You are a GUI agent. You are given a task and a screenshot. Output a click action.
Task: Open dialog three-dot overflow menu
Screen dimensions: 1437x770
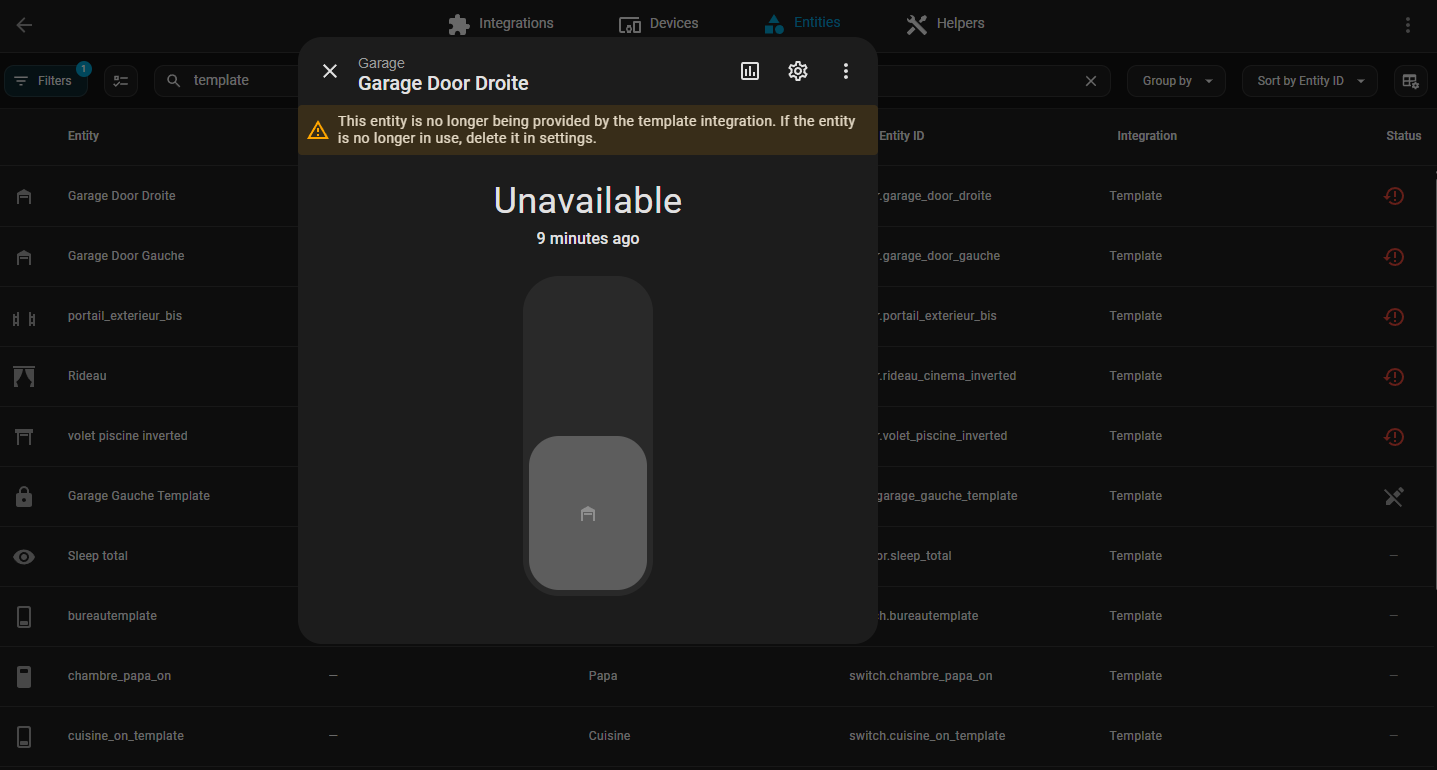coord(846,71)
